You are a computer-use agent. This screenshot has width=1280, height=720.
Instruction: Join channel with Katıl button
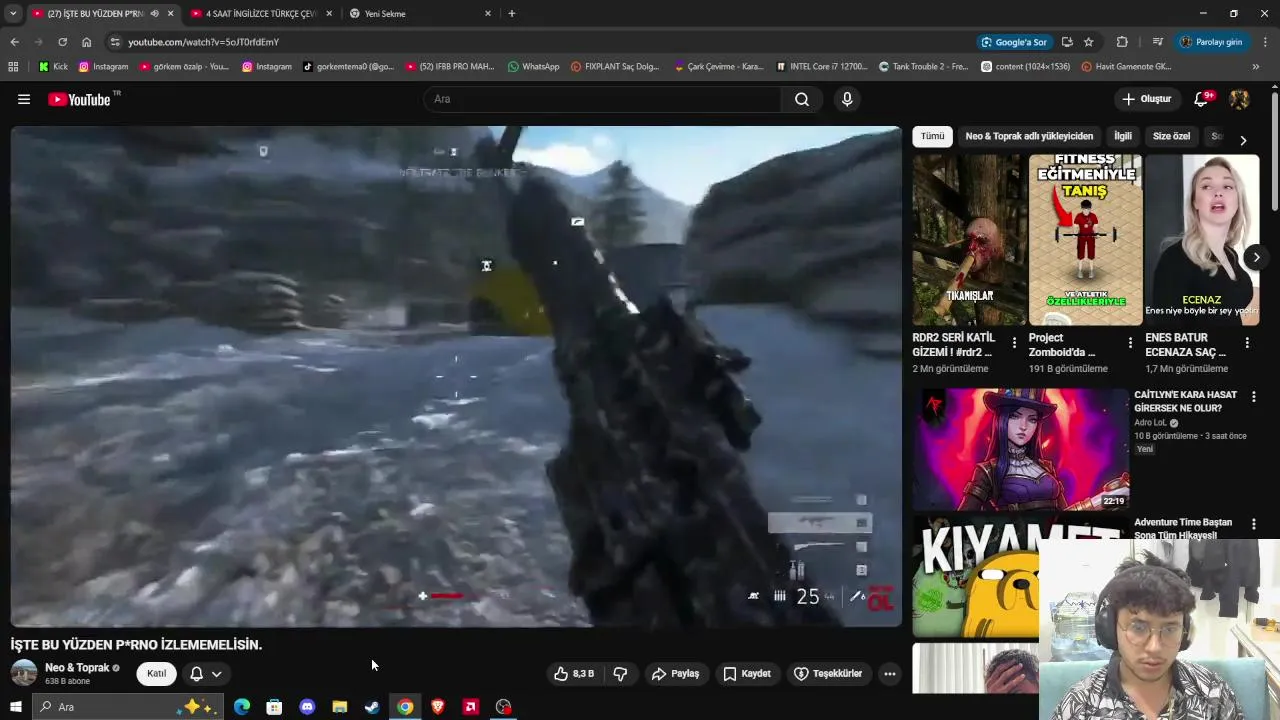click(x=157, y=674)
